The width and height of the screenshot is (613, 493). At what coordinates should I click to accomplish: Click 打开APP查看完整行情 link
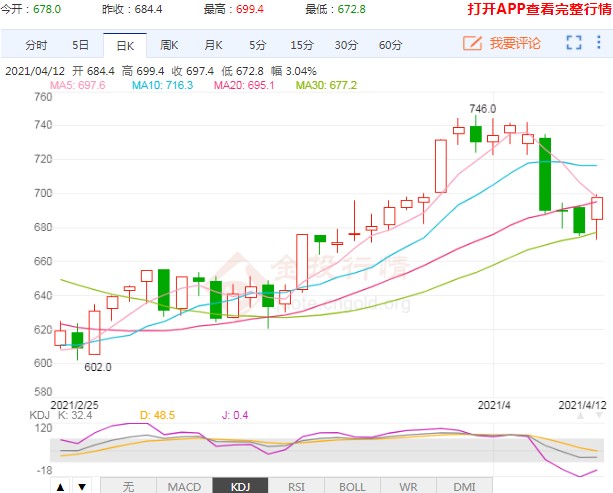540,9
